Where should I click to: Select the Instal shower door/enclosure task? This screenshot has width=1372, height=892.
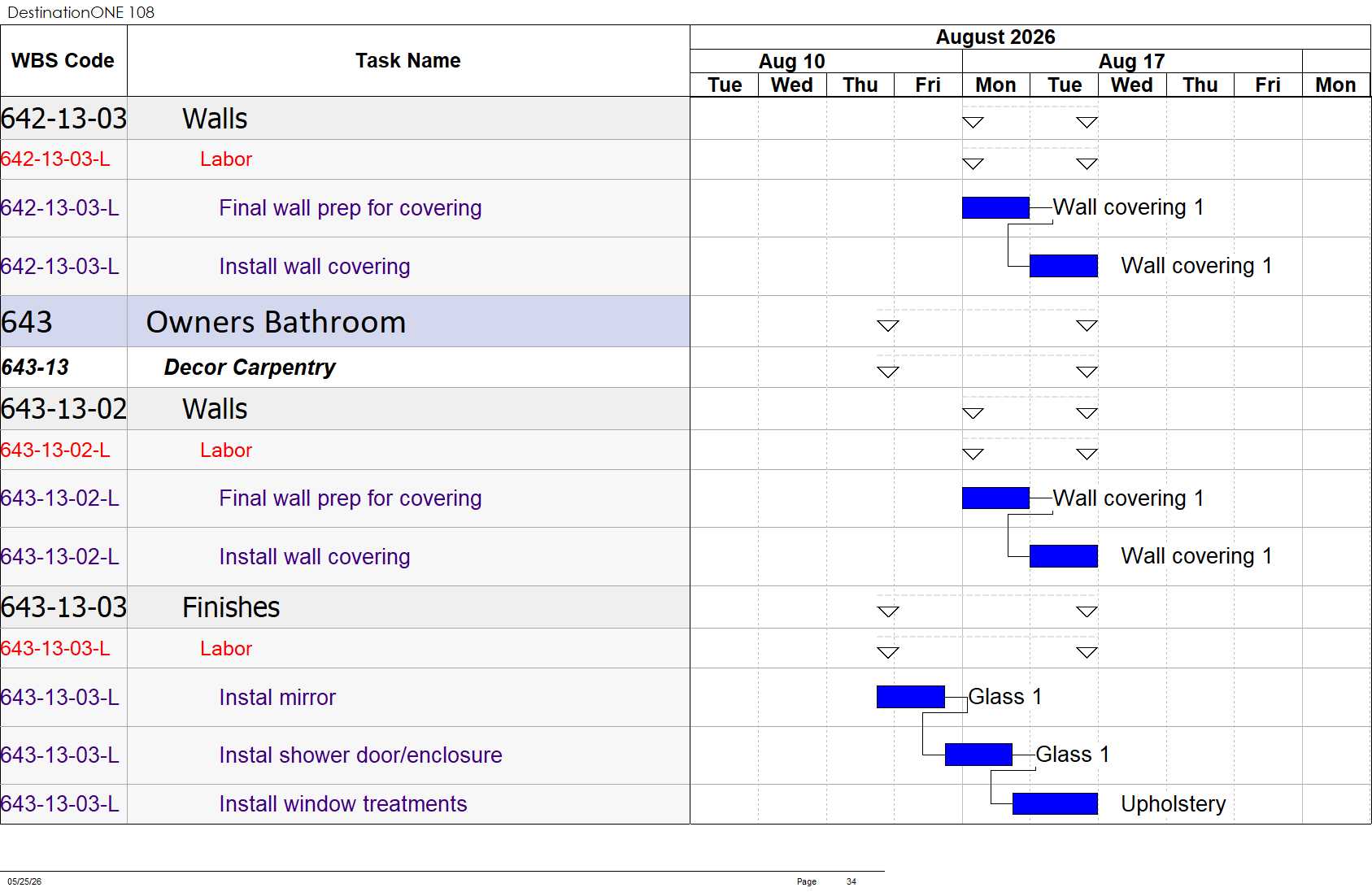[360, 755]
